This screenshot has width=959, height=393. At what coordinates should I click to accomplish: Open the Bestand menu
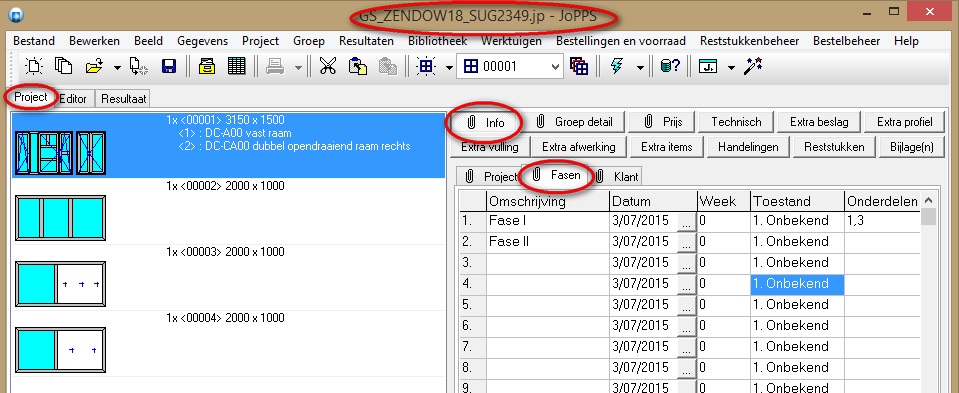click(x=34, y=41)
